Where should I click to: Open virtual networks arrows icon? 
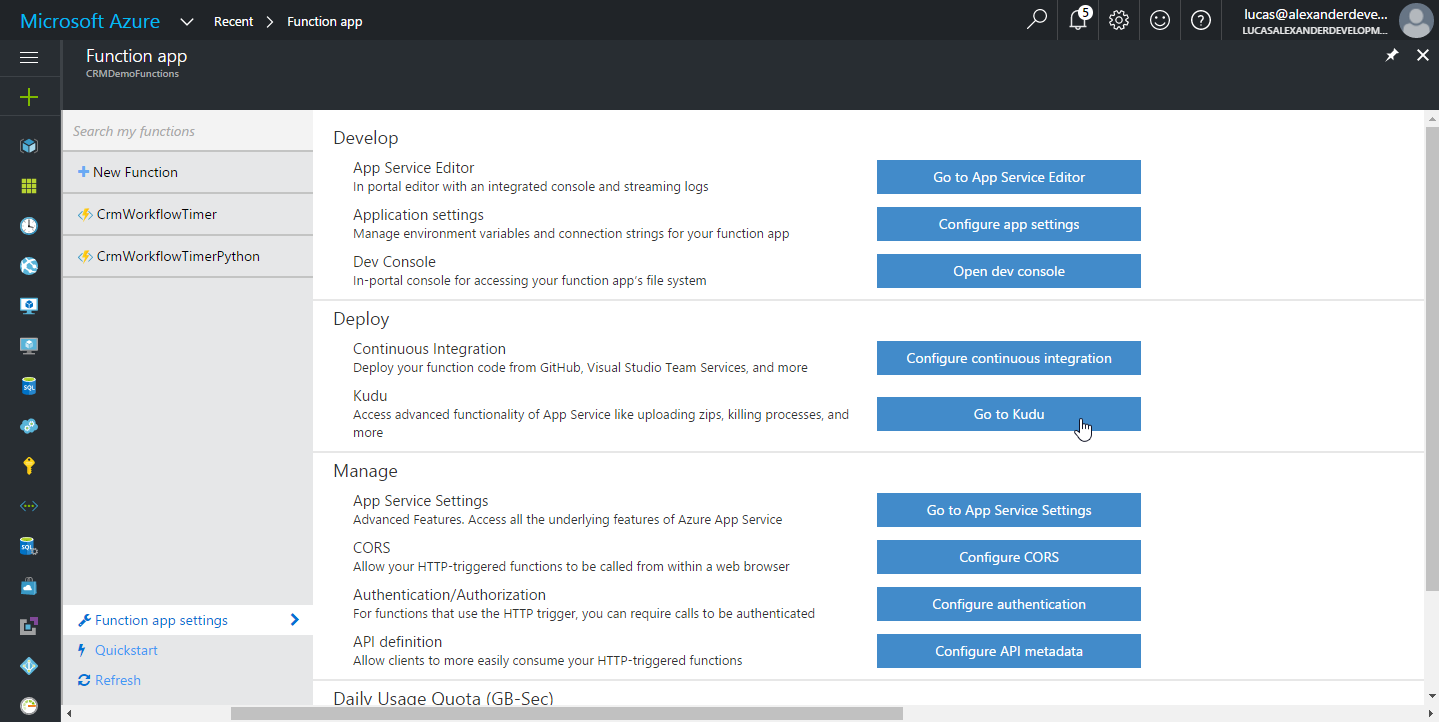[x=29, y=506]
